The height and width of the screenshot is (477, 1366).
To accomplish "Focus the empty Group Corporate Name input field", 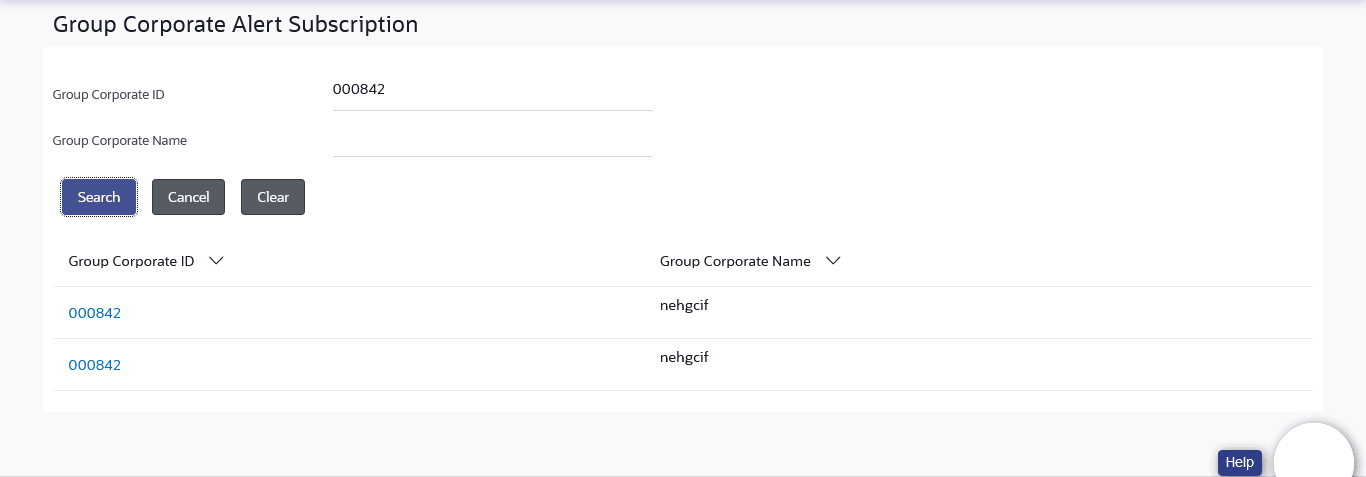I will click(x=492, y=138).
